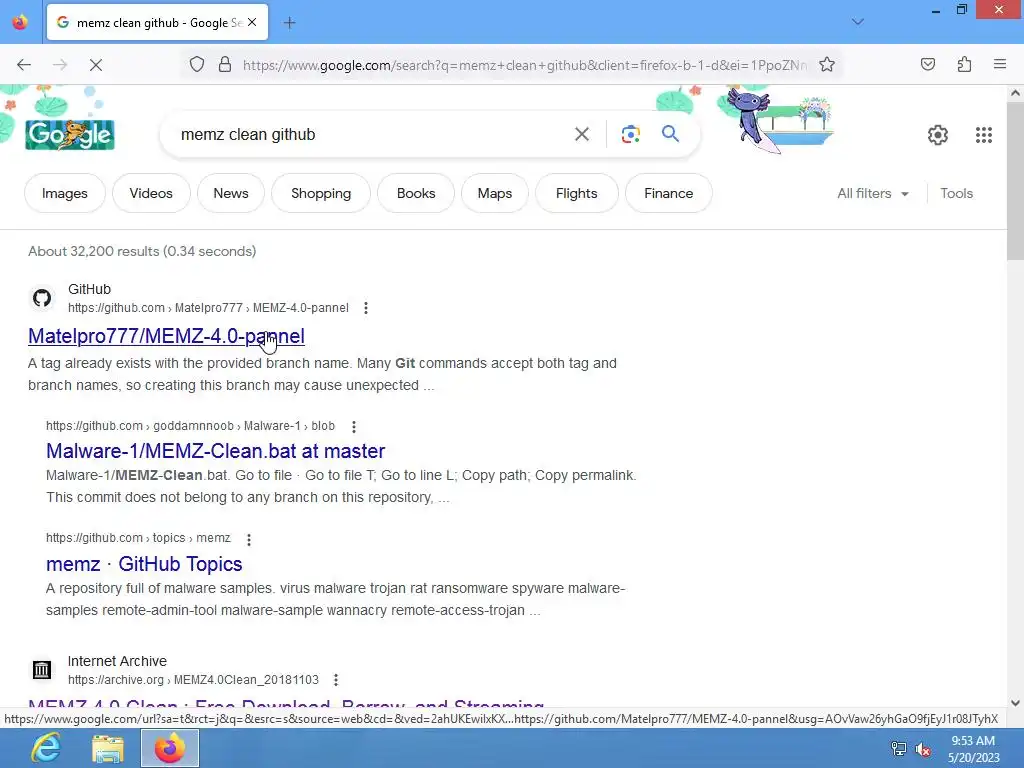This screenshot has height=768, width=1024.
Task: Open Google apps grid
Action: 984,135
